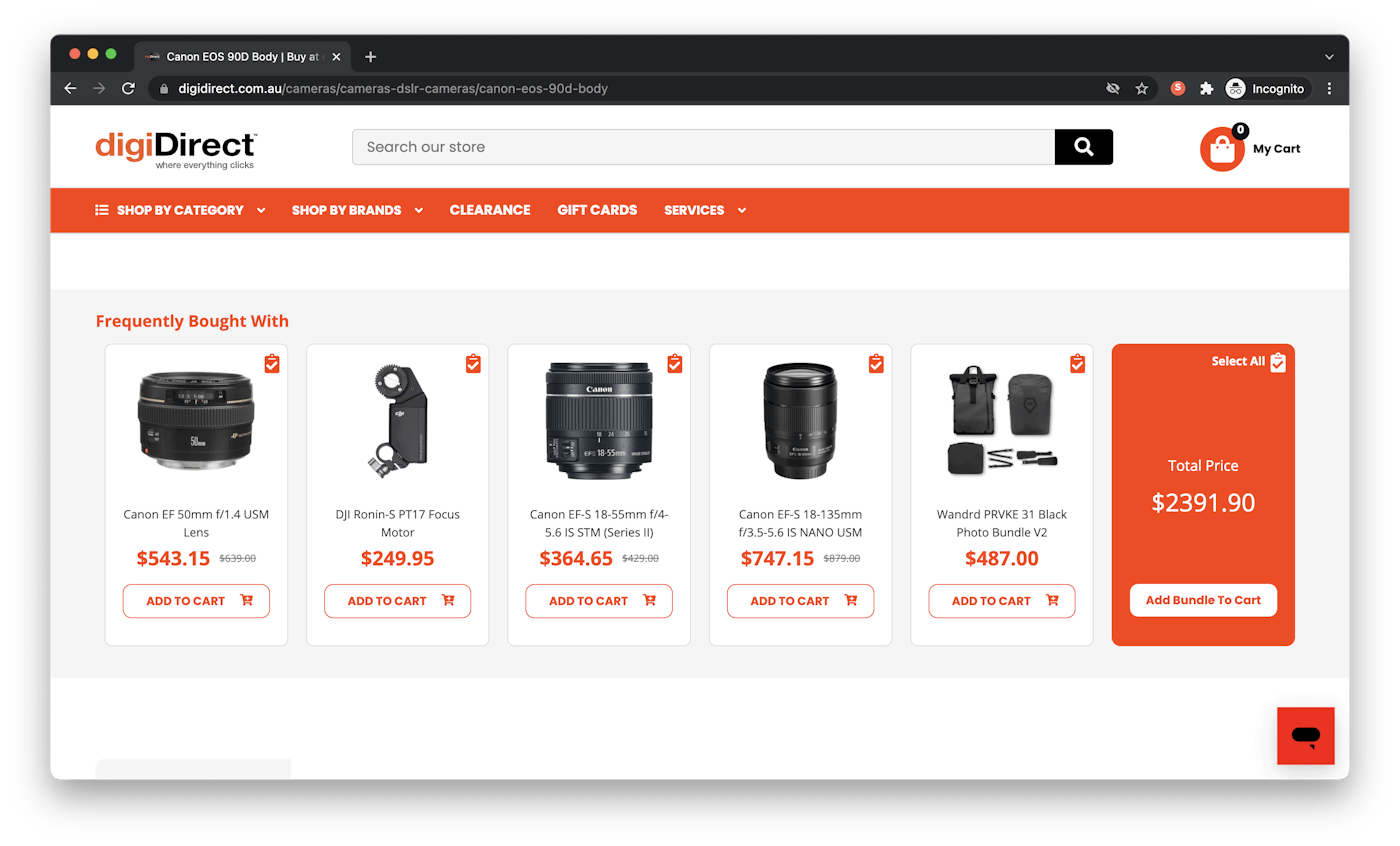Click the digiDirect logo
1400x846 pixels.
tap(176, 150)
